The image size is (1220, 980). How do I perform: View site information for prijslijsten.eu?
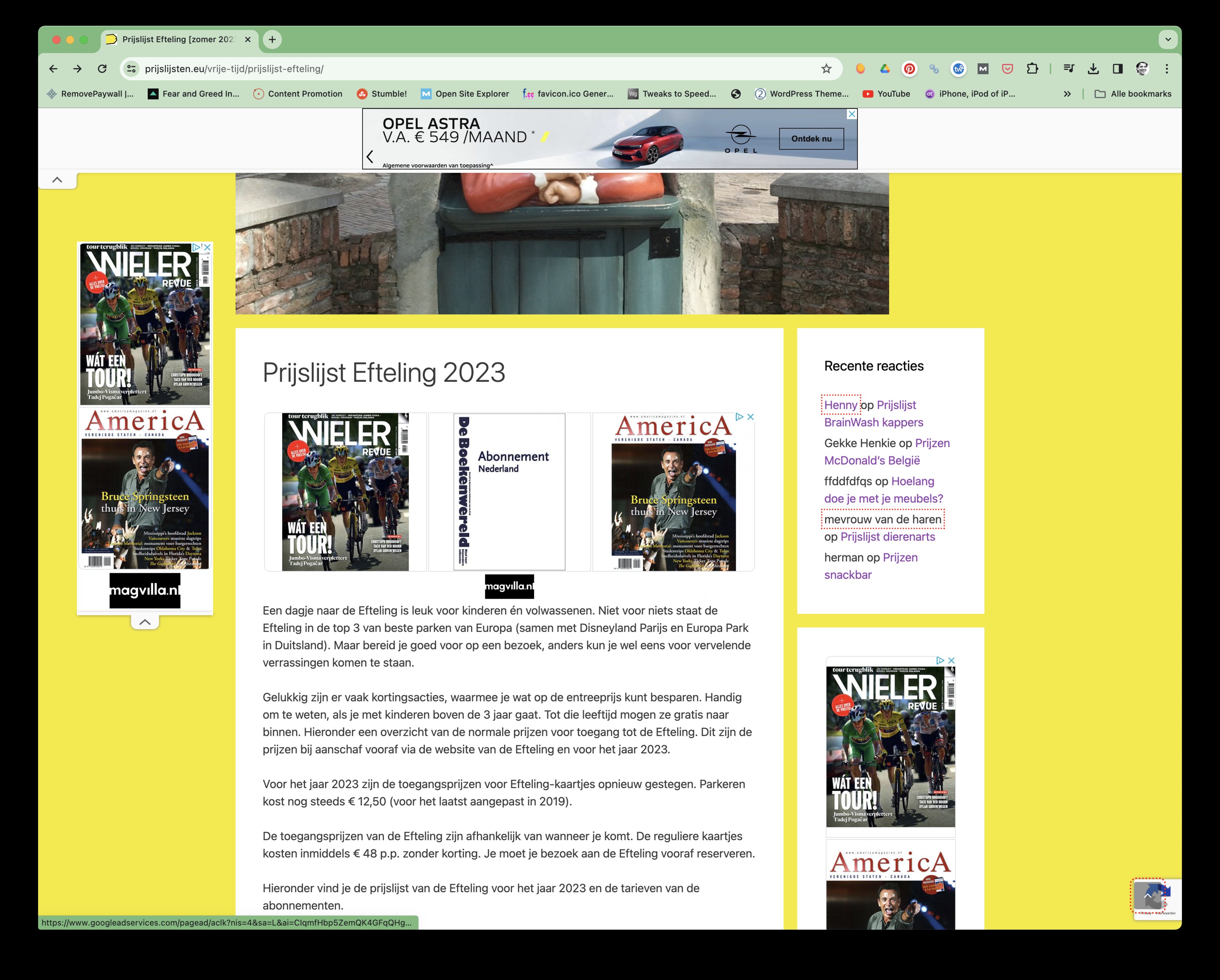click(x=131, y=69)
